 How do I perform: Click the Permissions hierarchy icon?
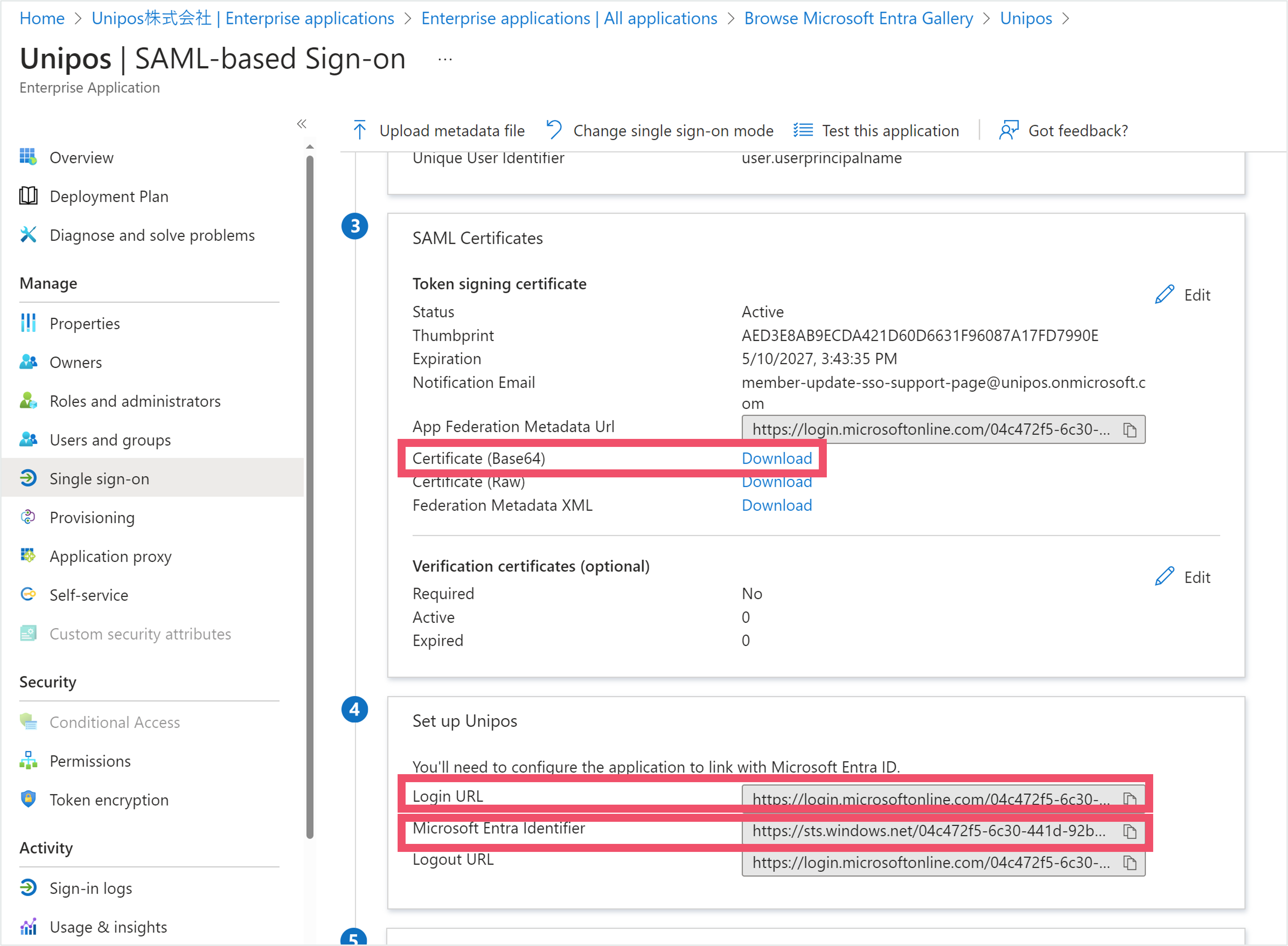click(28, 760)
